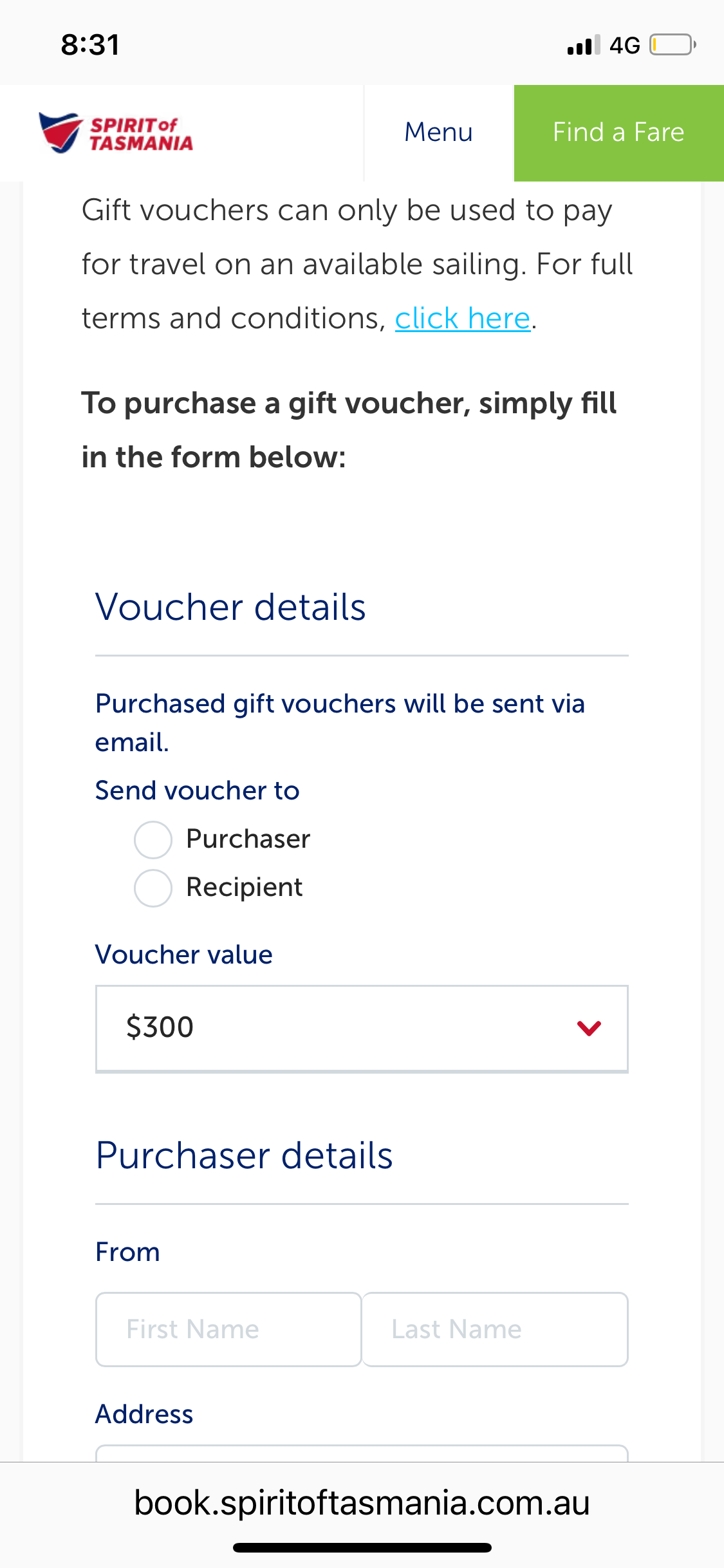Image resolution: width=724 pixels, height=1568 pixels.
Task: Open the Menu navigation
Action: [x=439, y=133]
